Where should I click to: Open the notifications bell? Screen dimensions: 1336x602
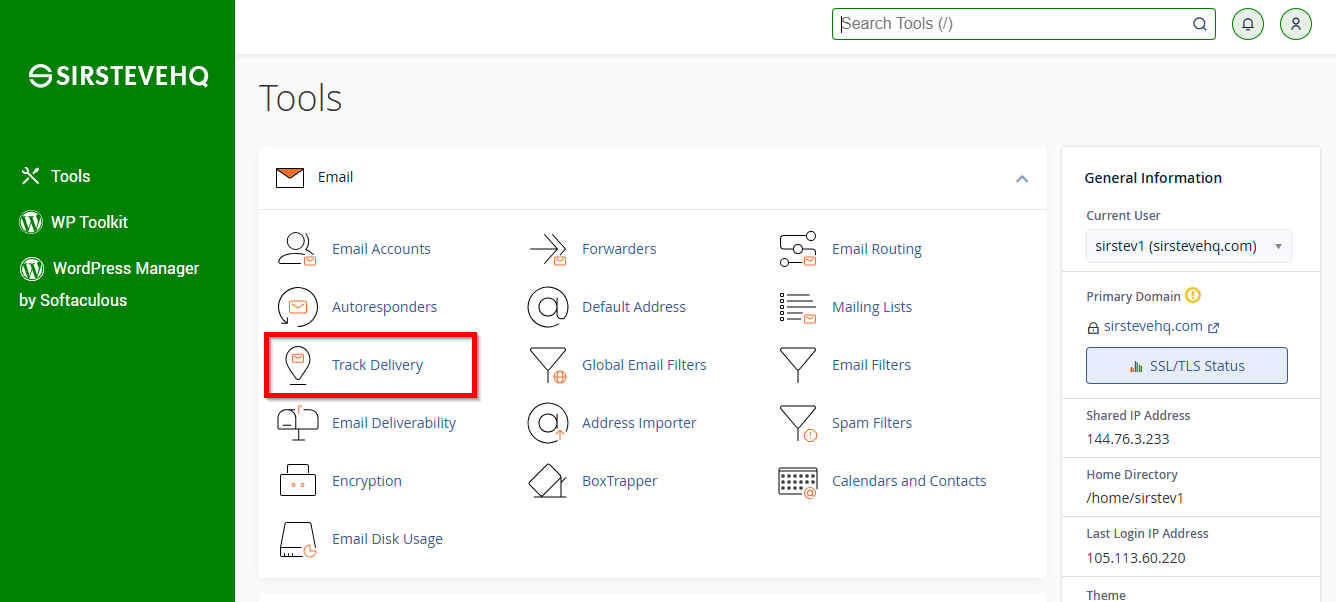point(1248,24)
